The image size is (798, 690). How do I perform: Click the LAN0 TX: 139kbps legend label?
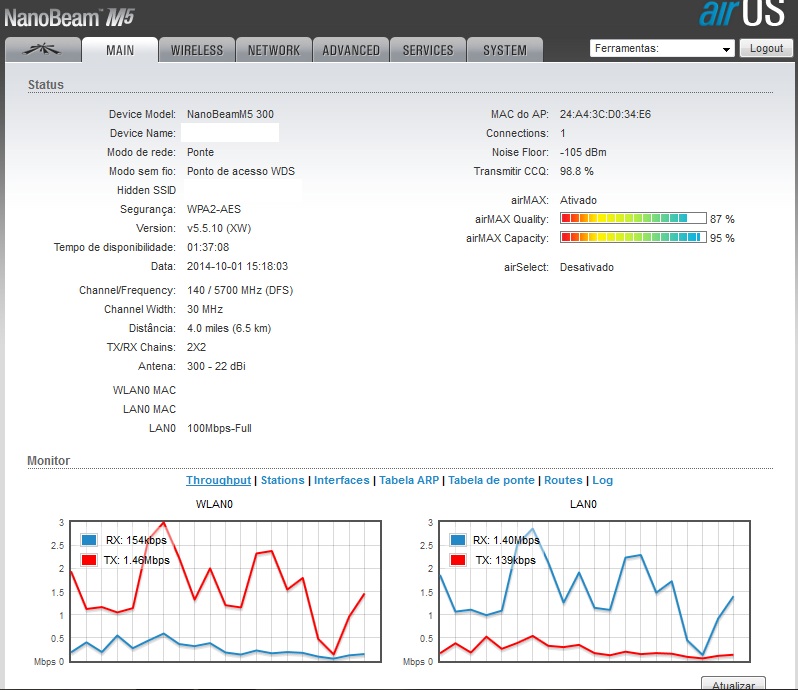pyautogui.click(x=506, y=560)
